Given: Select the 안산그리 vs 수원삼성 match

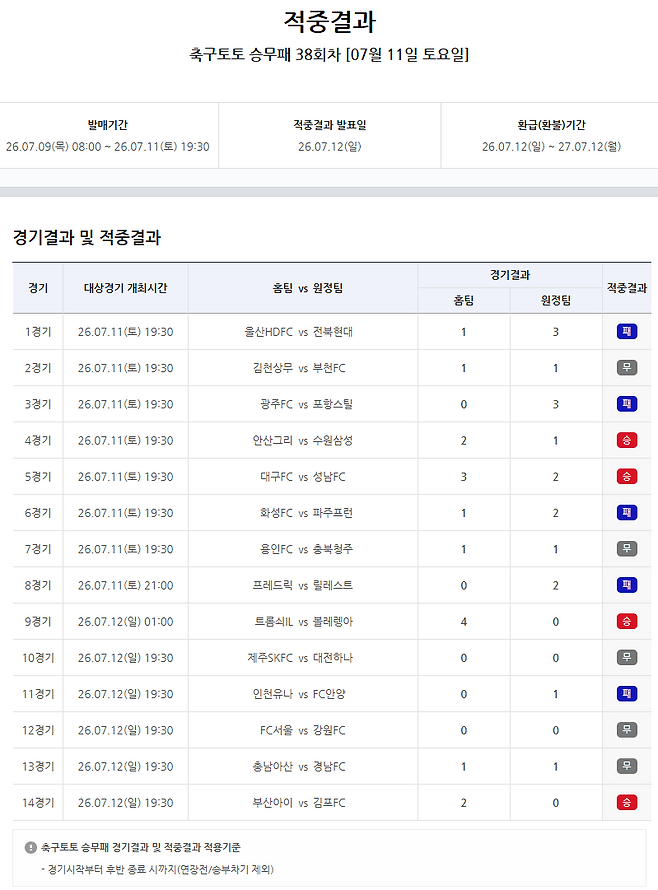Looking at the screenshot, I should [x=303, y=440].
